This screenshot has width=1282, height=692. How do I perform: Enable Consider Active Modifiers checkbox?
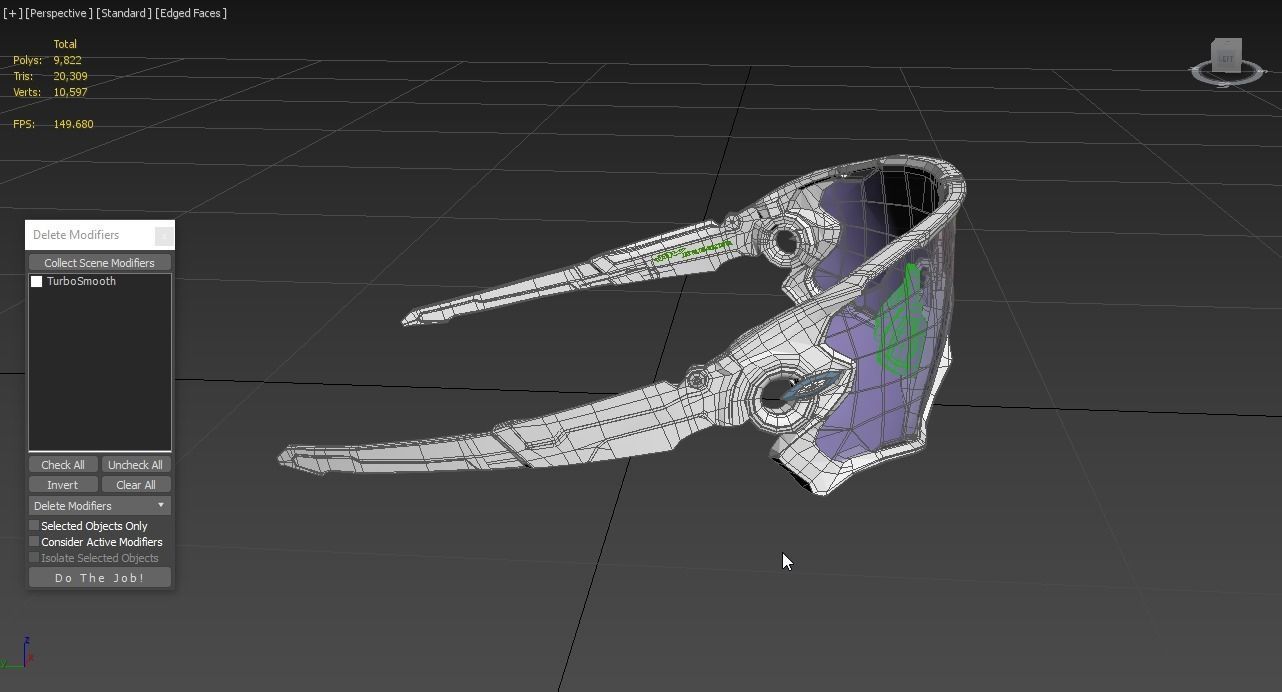35,542
